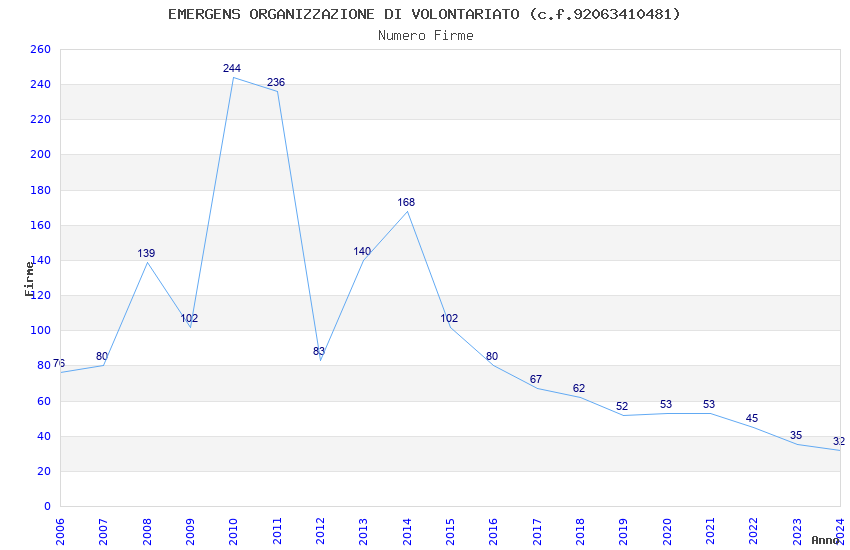The height and width of the screenshot is (550, 850).
Task: Select the 2008 year label on x-axis
Action: pyautogui.click(x=146, y=532)
